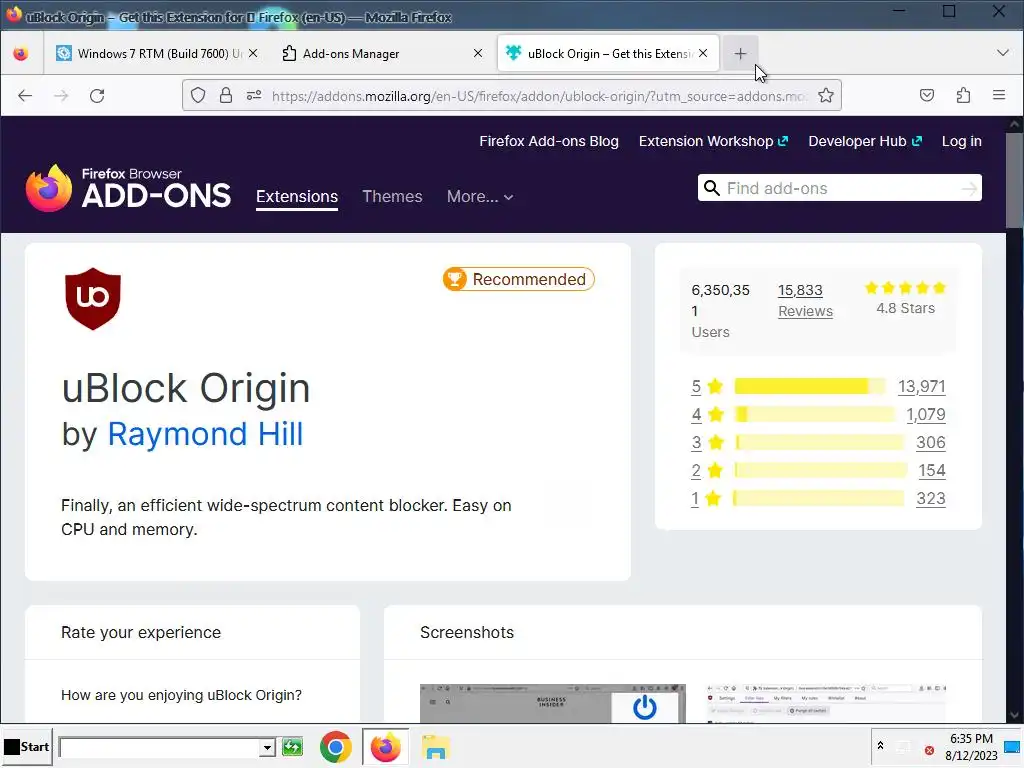1024x768 pixels.
Task: Open the second screenshot thumbnail
Action: [x=826, y=703]
